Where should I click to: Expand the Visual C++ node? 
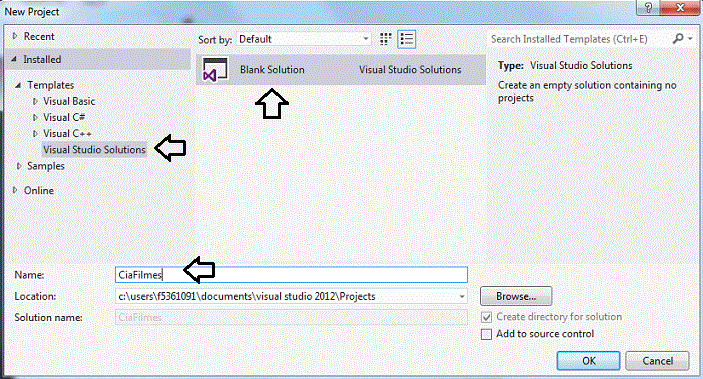pyautogui.click(x=35, y=134)
